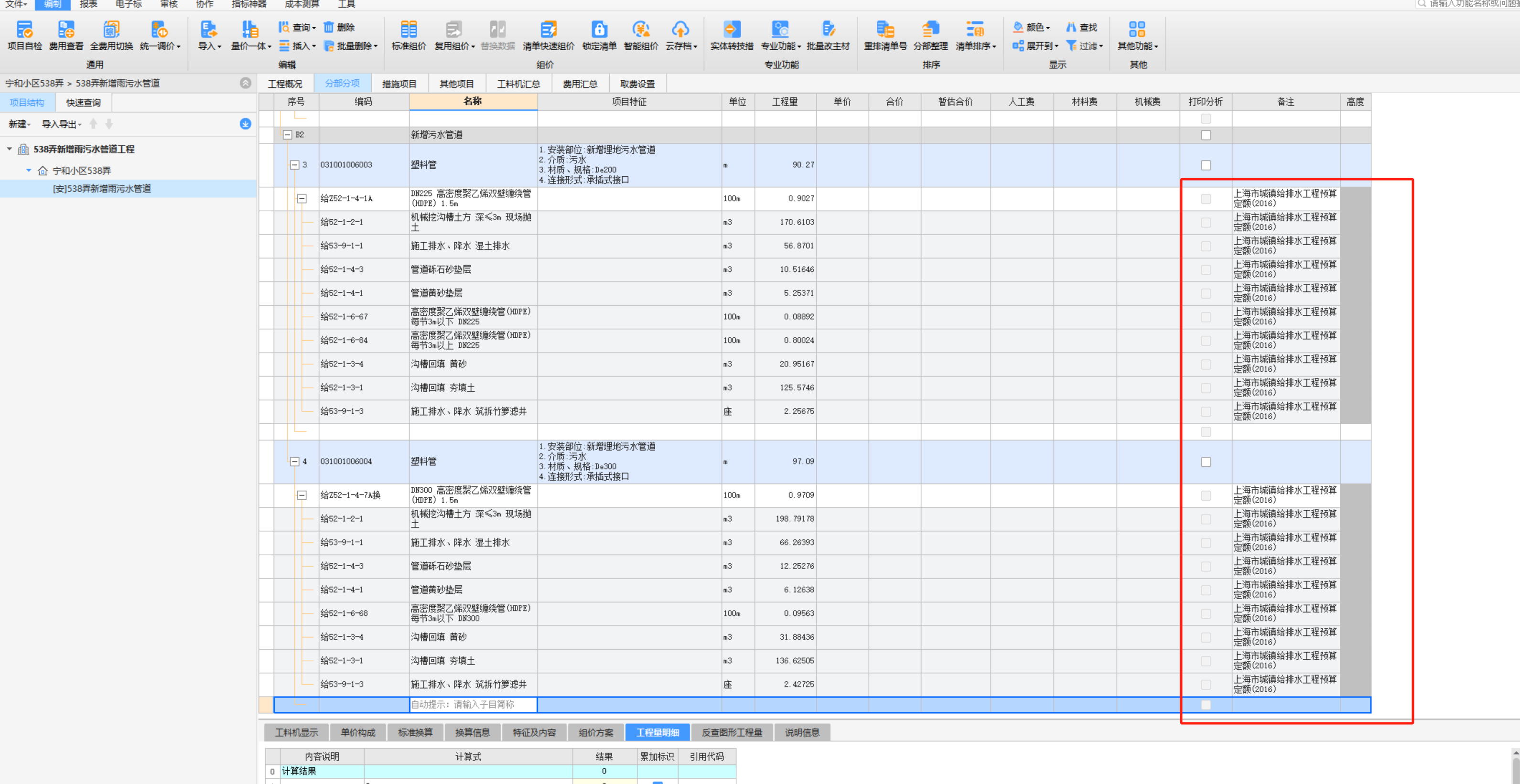
Task: Click the 查找 find tool
Action: tap(1081, 27)
